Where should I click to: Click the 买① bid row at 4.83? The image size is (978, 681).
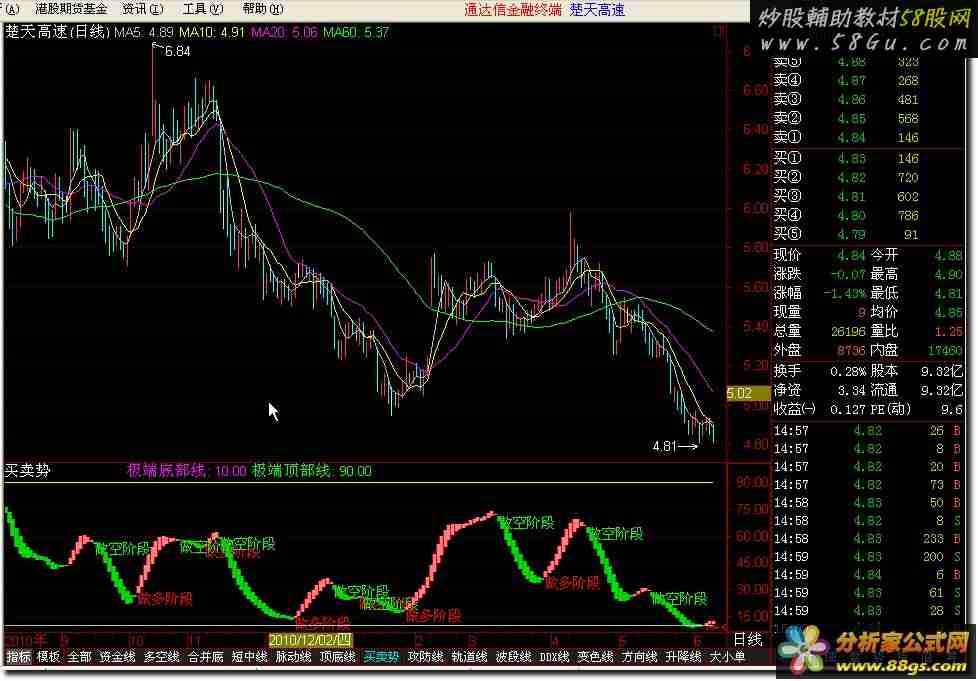(868, 158)
